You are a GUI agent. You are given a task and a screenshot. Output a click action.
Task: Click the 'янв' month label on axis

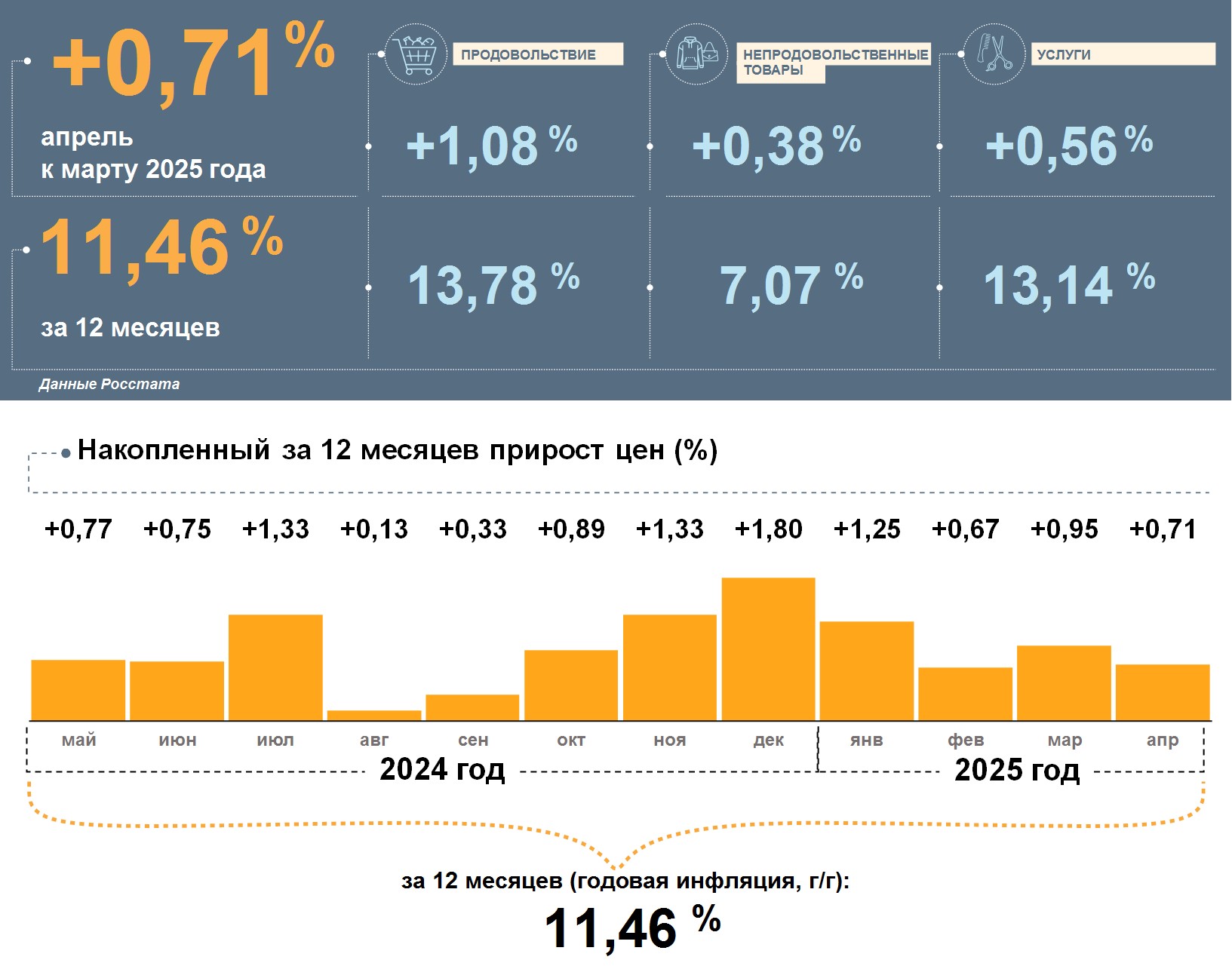click(x=866, y=741)
